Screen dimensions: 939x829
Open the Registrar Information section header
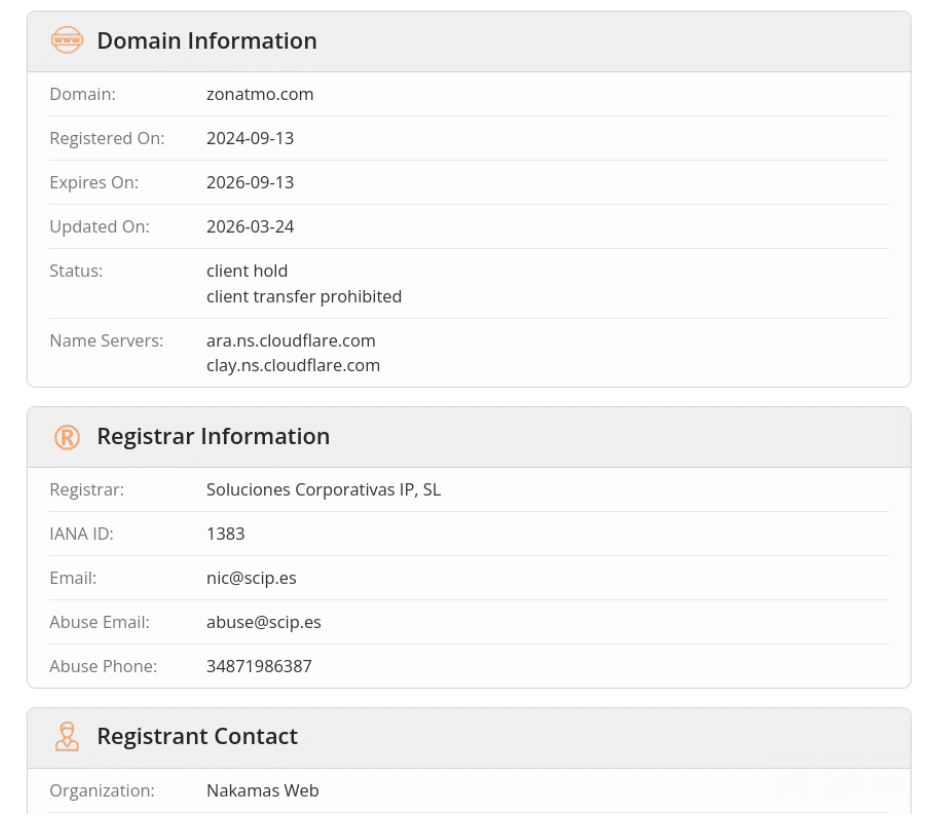coord(213,437)
